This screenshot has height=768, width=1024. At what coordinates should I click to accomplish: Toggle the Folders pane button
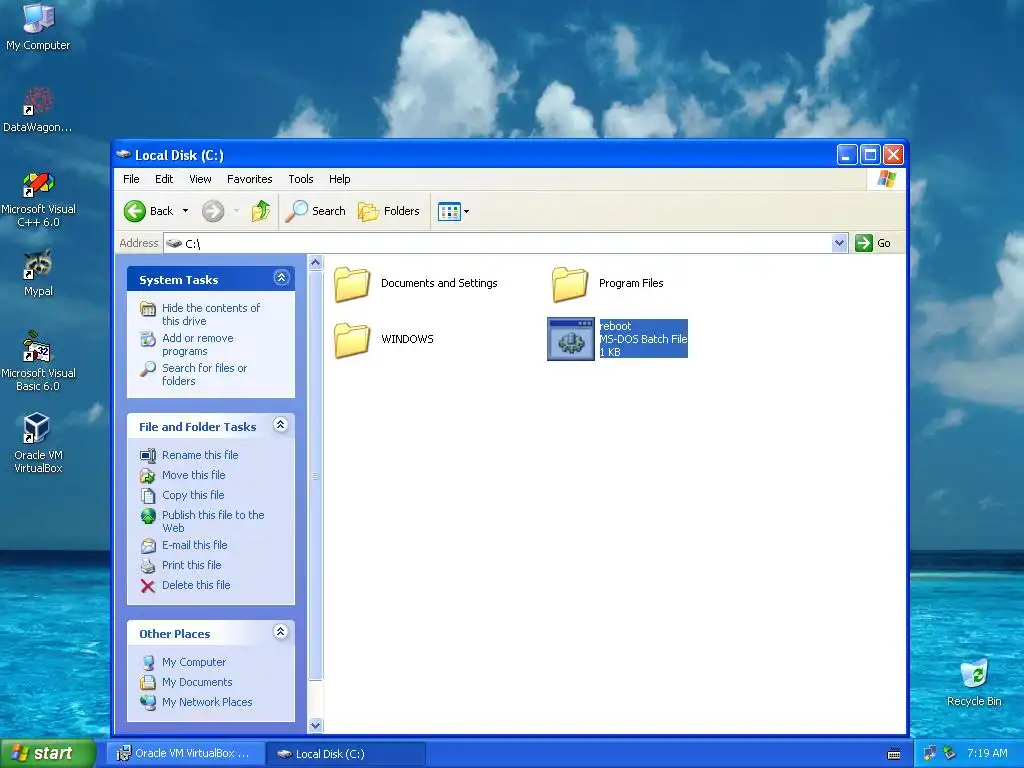coord(389,211)
